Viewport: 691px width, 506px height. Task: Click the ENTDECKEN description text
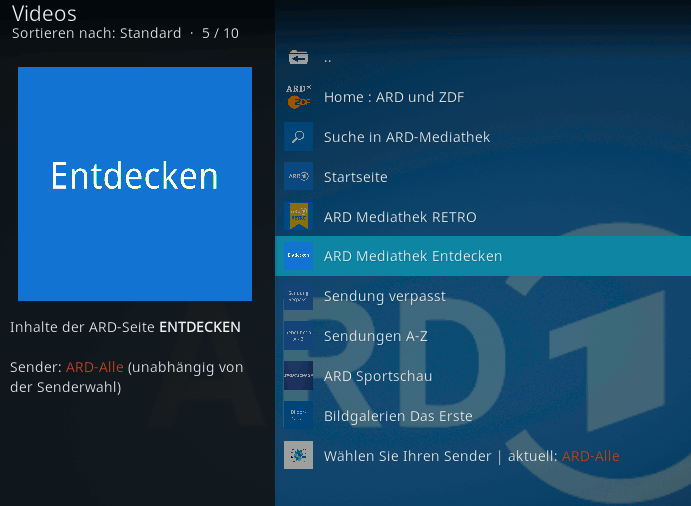[x=200, y=327]
